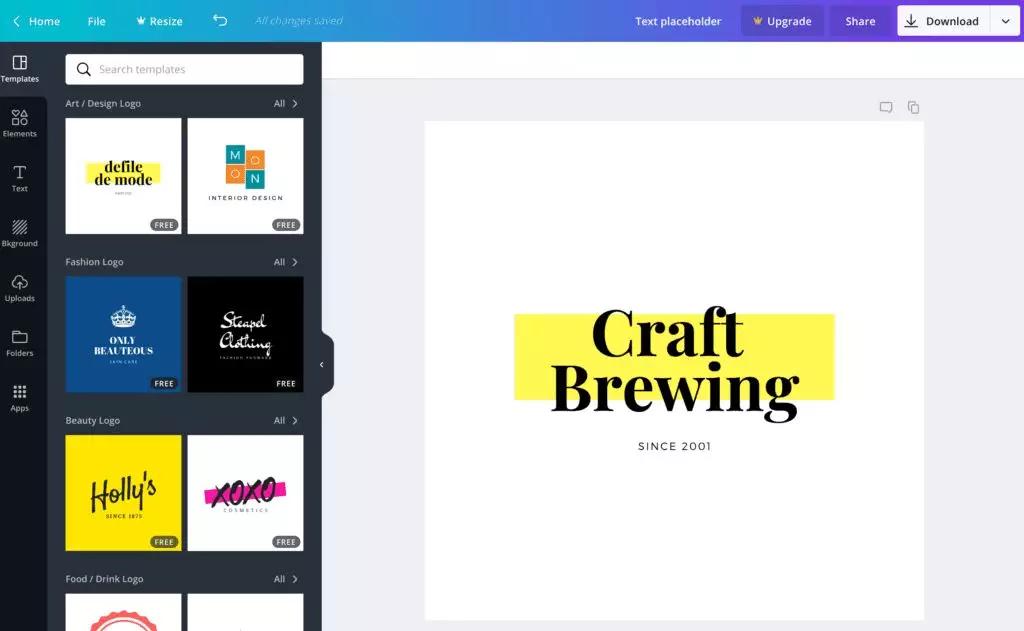Click the Food / Drink Logo heading
The height and width of the screenshot is (631, 1024).
coord(104,579)
